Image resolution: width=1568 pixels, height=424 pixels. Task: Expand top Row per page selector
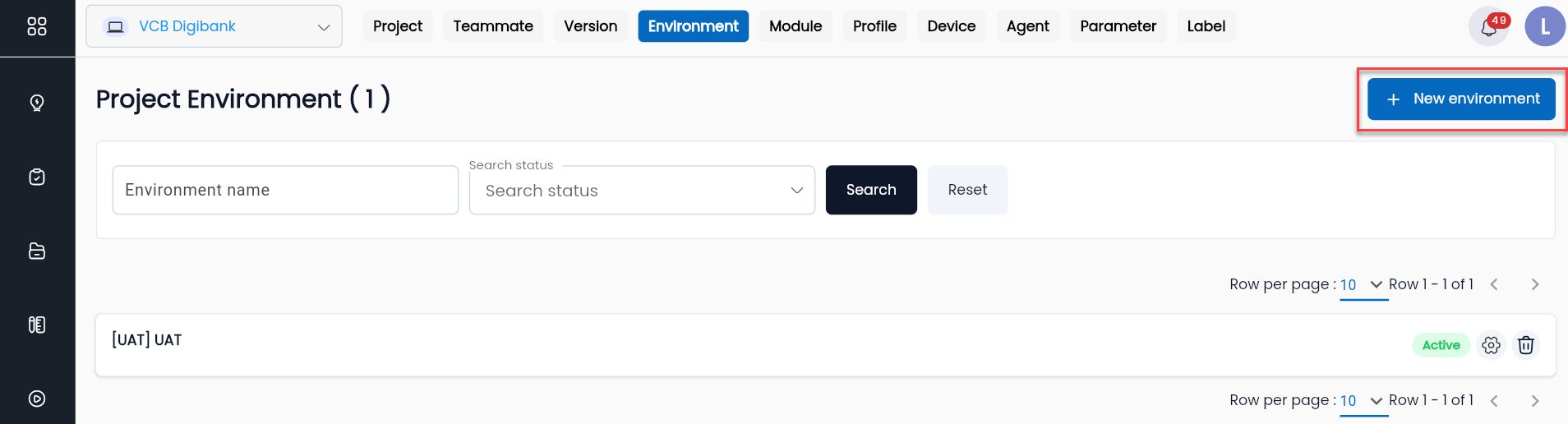(x=1363, y=284)
